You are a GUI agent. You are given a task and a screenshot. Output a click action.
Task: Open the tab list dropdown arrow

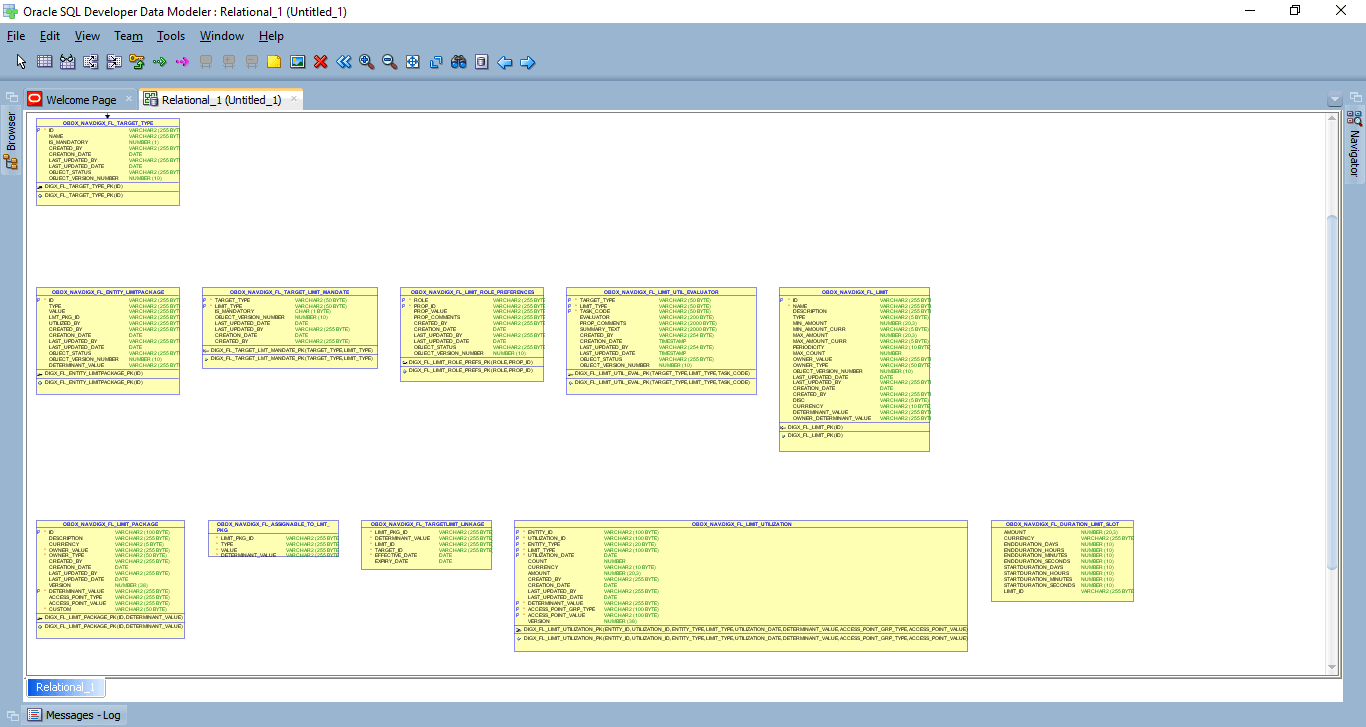[1334, 100]
